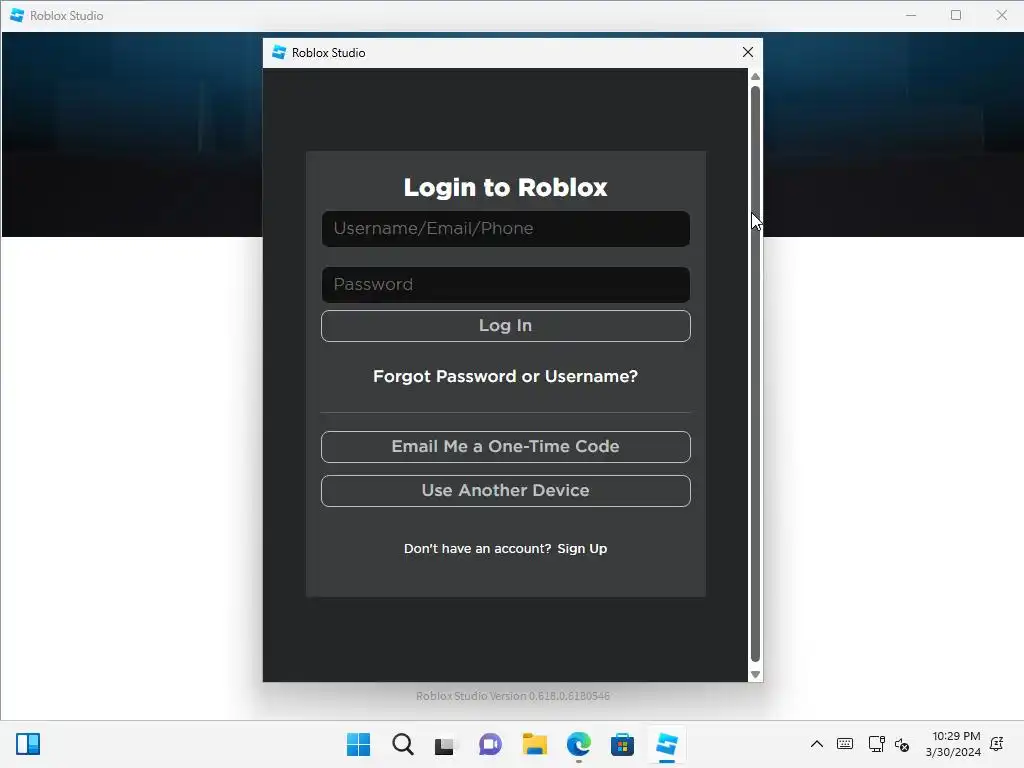
Task: Open taskbar Search
Action: click(403, 744)
